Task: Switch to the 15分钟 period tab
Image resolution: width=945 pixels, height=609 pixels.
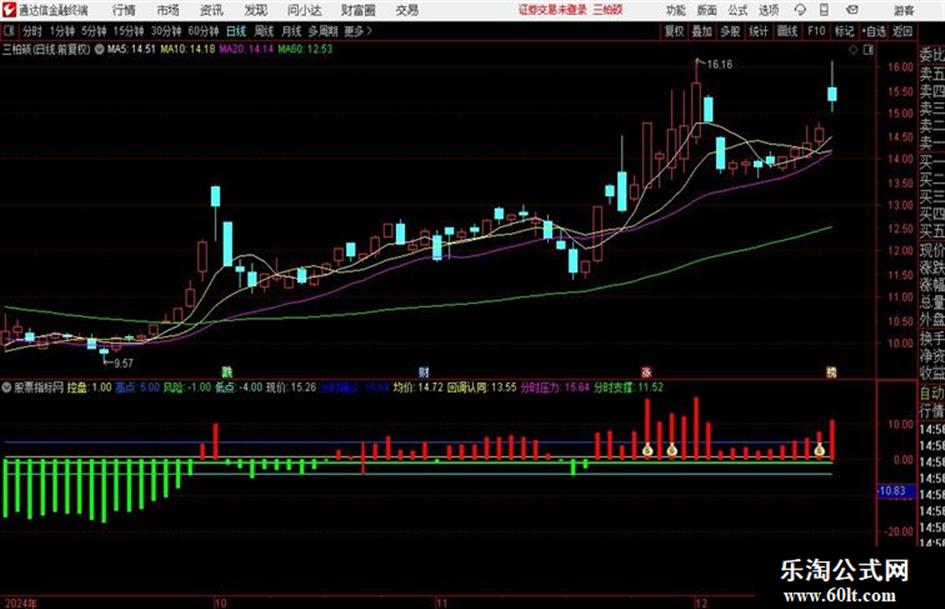Action: 129,31
